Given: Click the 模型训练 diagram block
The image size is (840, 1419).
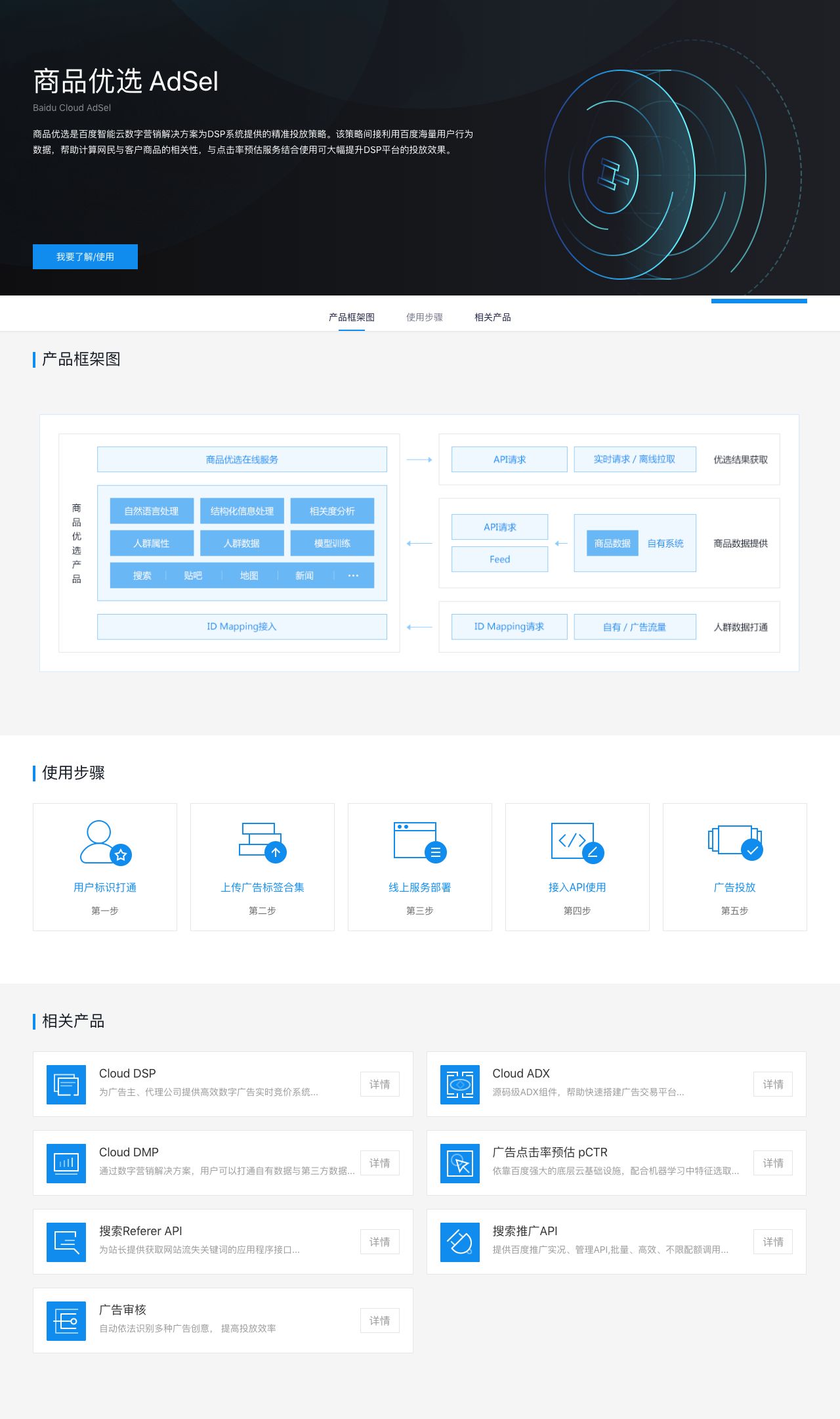Looking at the screenshot, I should click(x=332, y=543).
